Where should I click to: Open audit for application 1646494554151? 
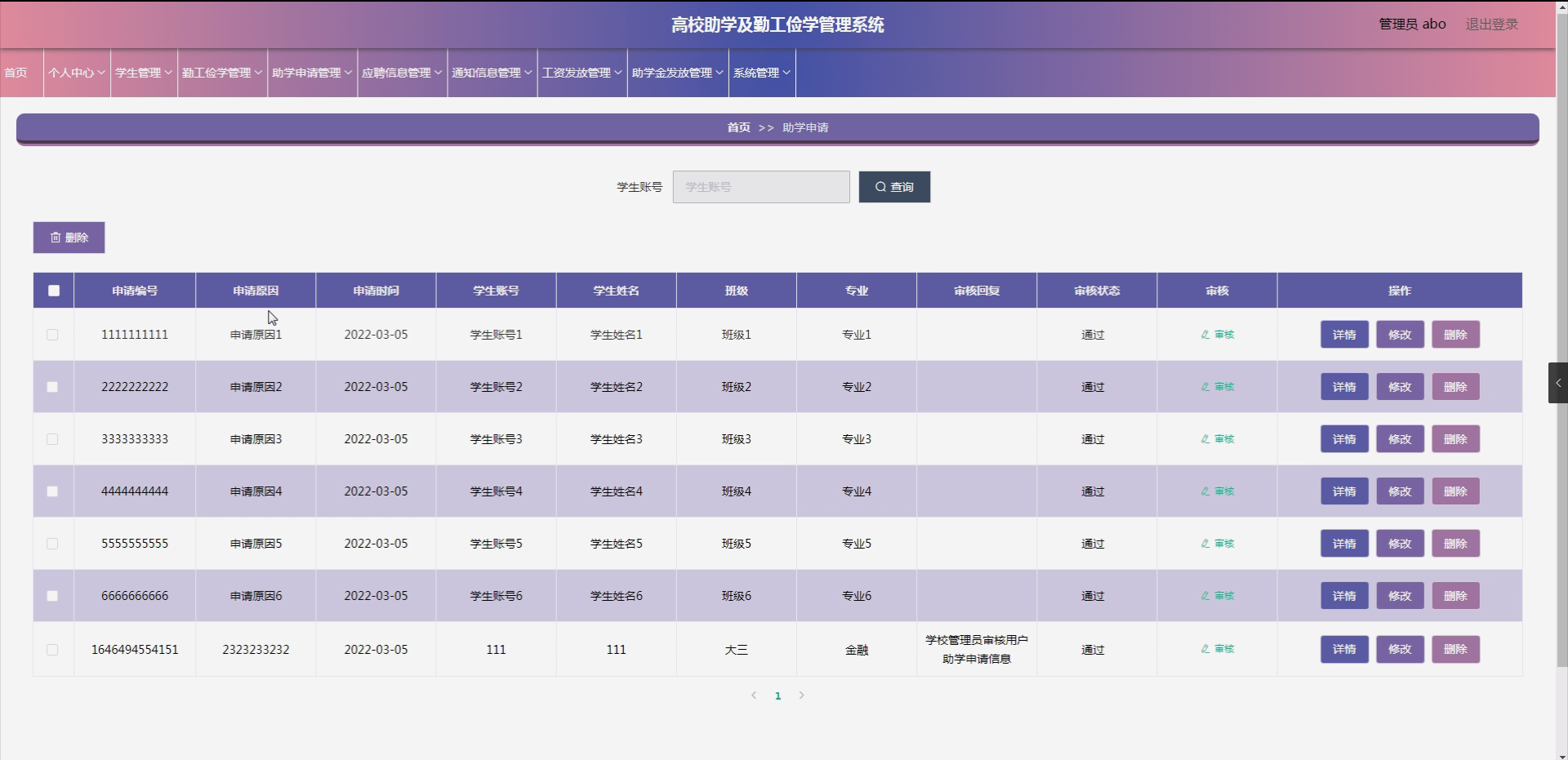pos(1217,649)
